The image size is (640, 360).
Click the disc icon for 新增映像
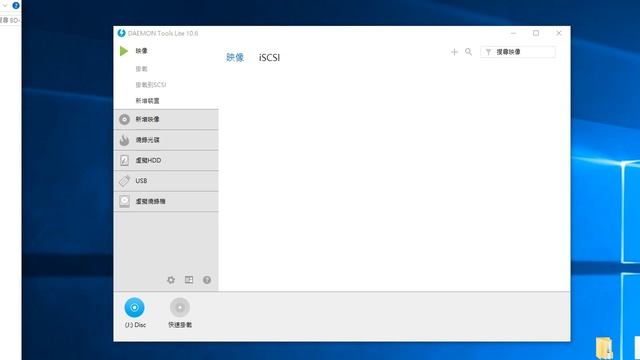coord(124,119)
